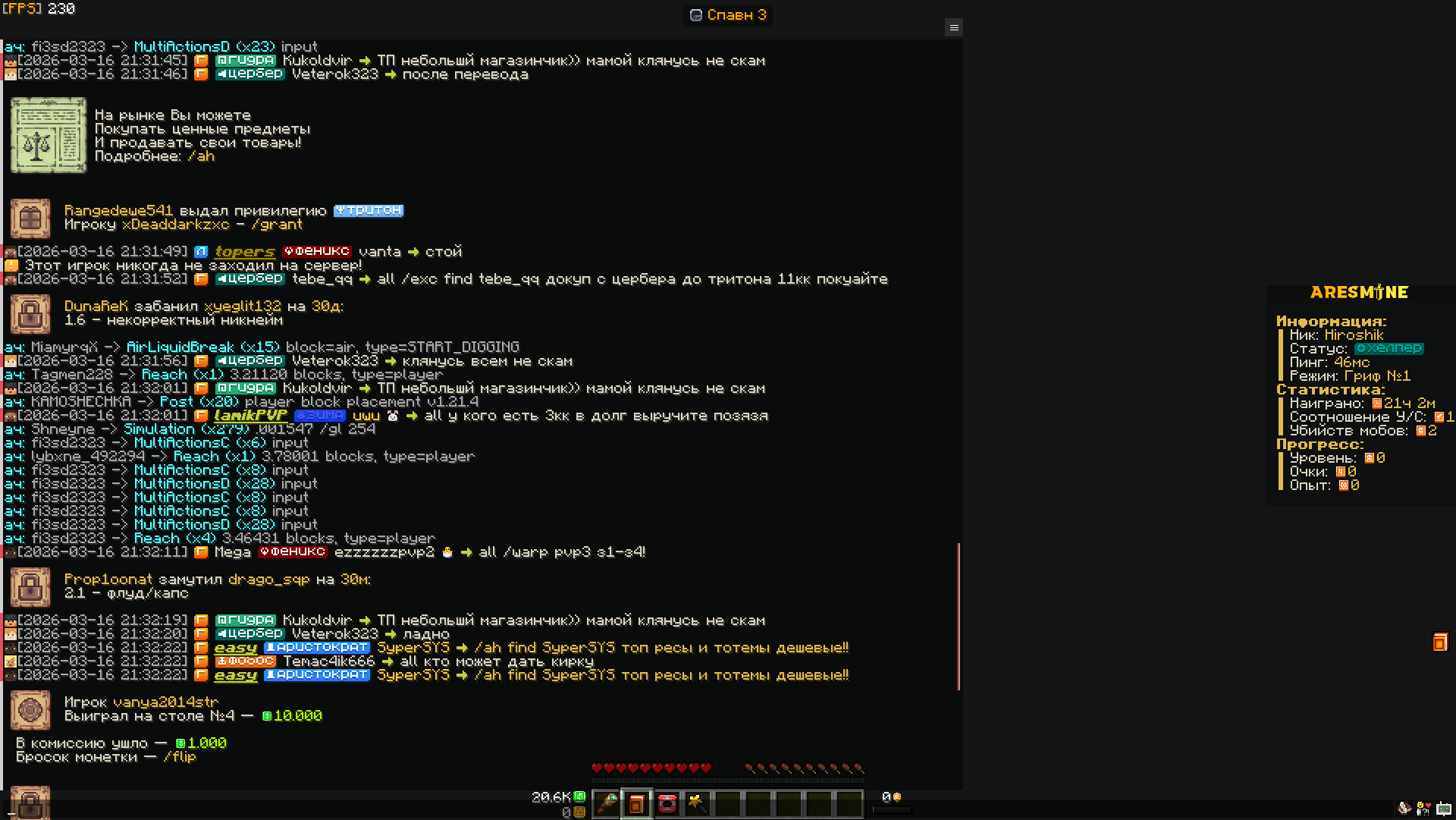Click the orange book icon at right edge
The height and width of the screenshot is (820, 1456).
(x=1439, y=642)
